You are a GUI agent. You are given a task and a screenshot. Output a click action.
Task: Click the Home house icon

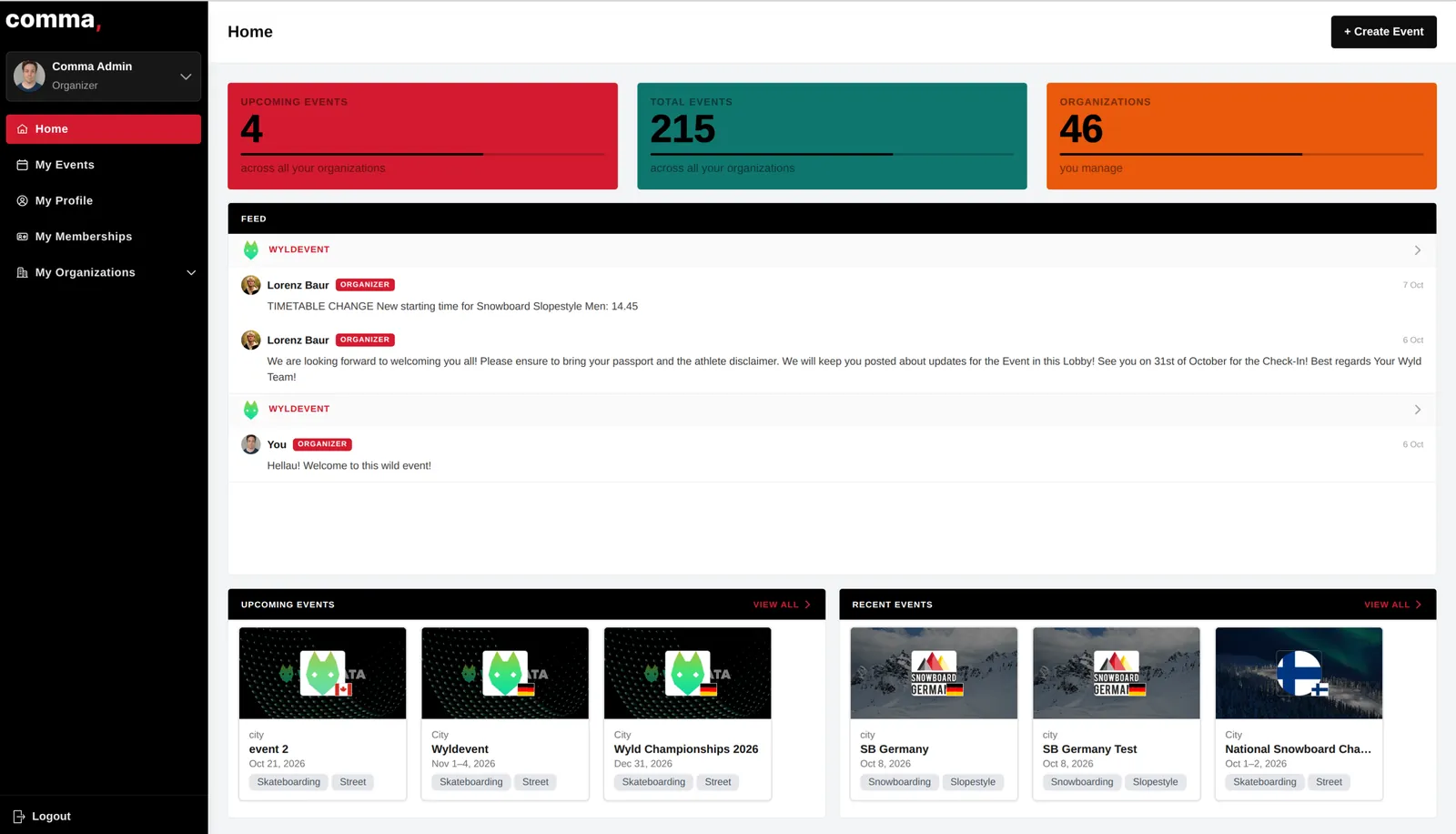click(x=23, y=129)
